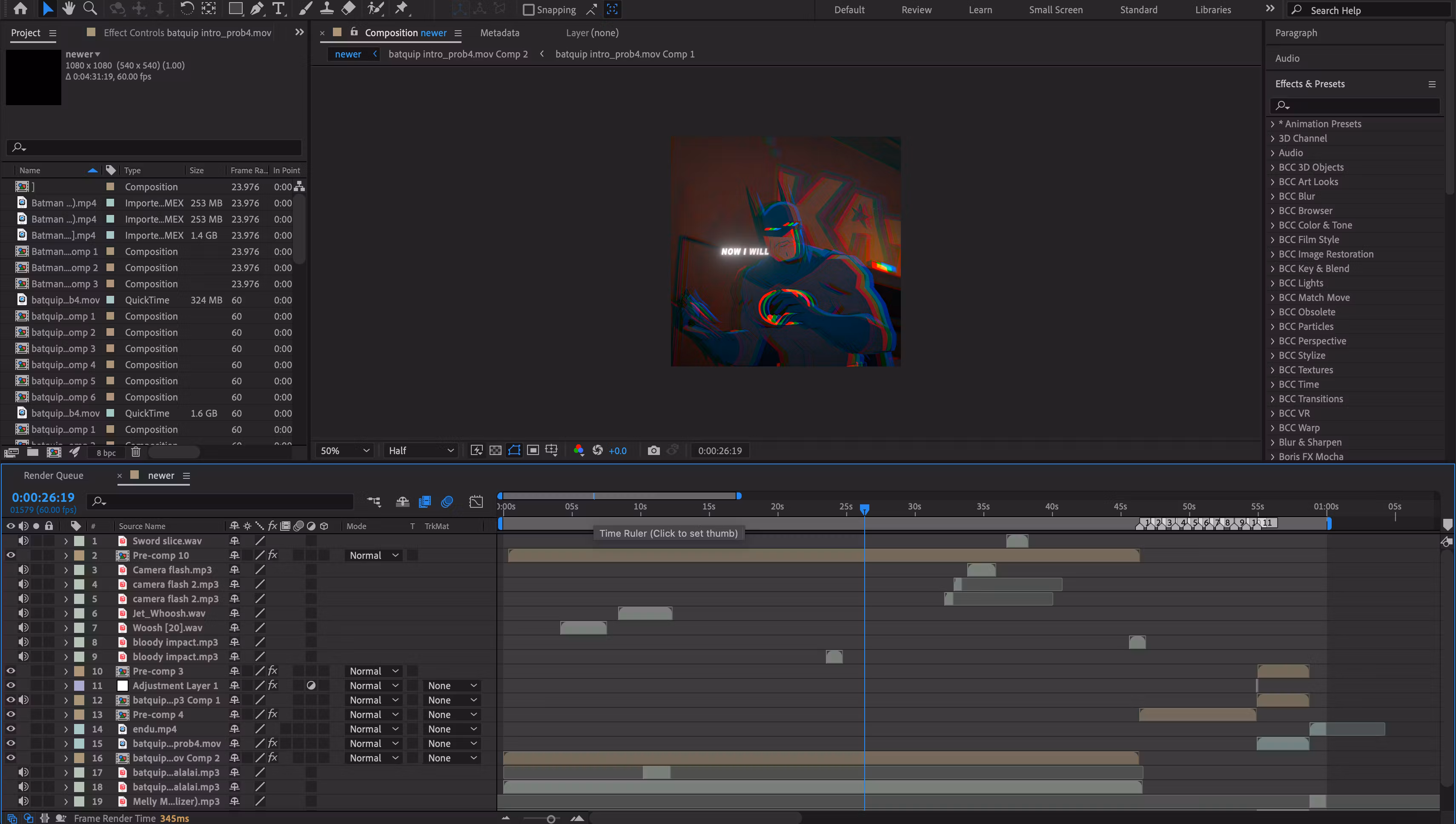Image resolution: width=1456 pixels, height=824 pixels.
Task: Click the Reset Exposure icon
Action: (597, 450)
